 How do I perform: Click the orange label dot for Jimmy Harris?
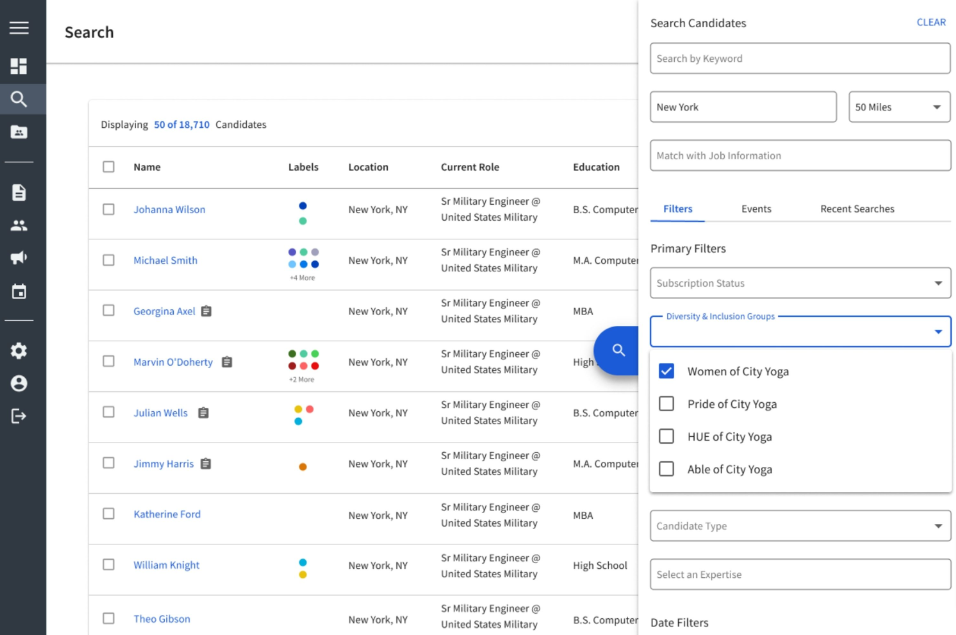[x=302, y=467]
